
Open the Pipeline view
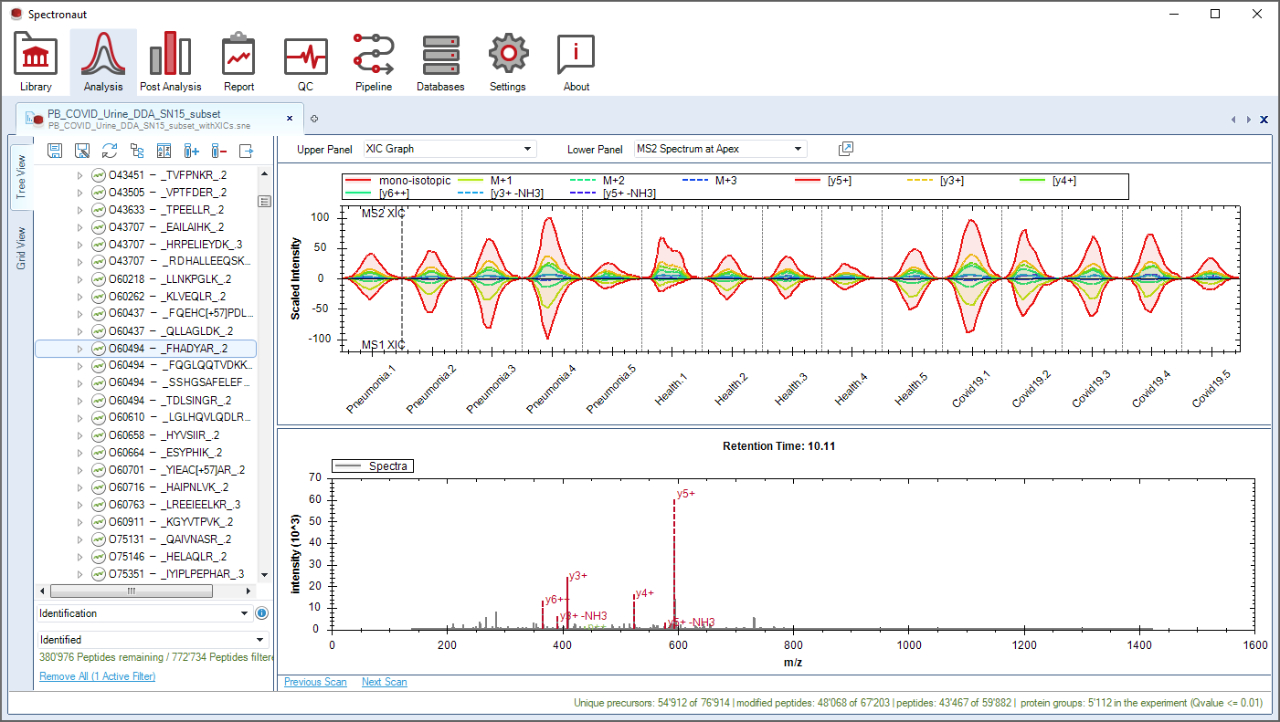[x=373, y=60]
